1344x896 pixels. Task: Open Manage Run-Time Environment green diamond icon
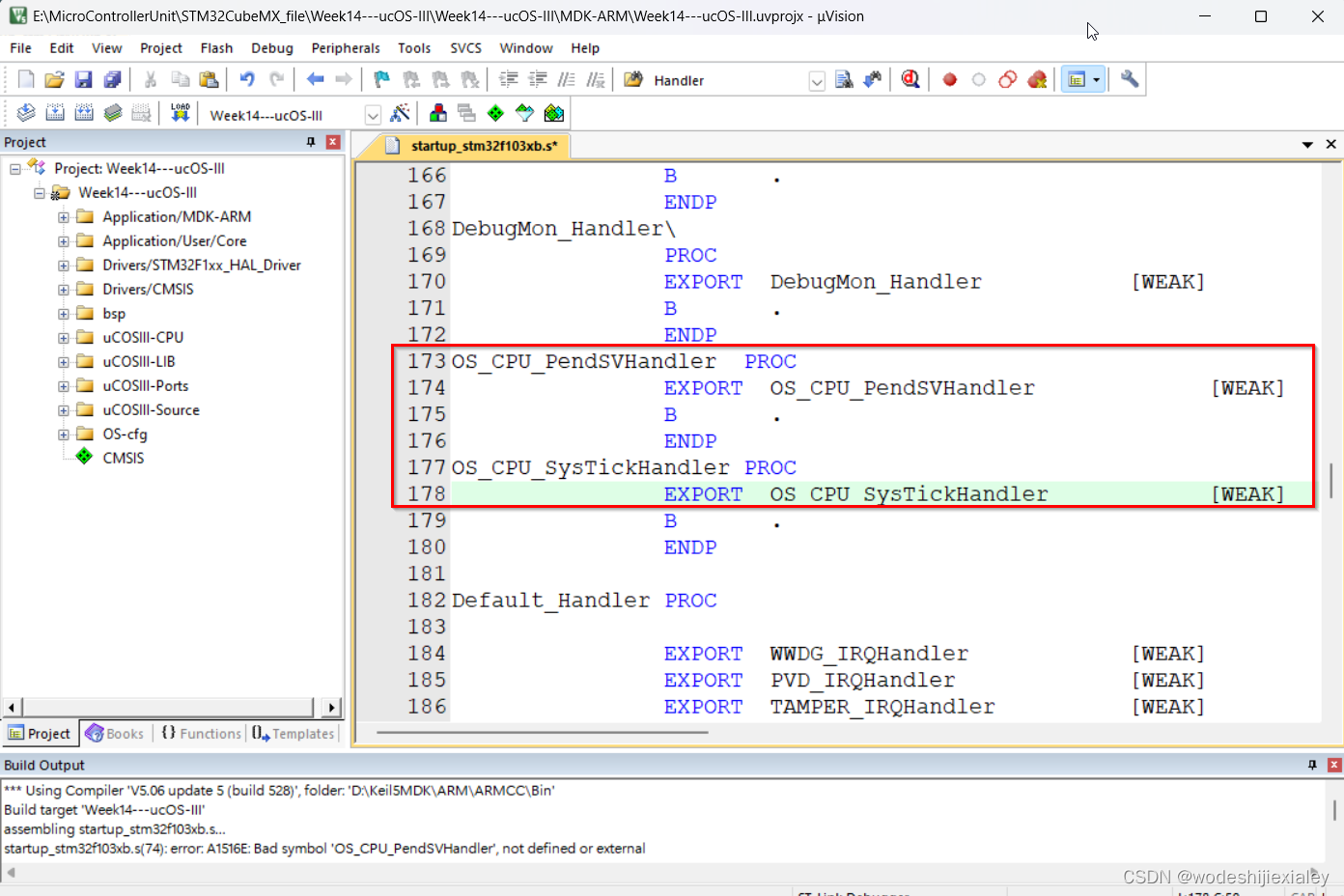tap(495, 114)
